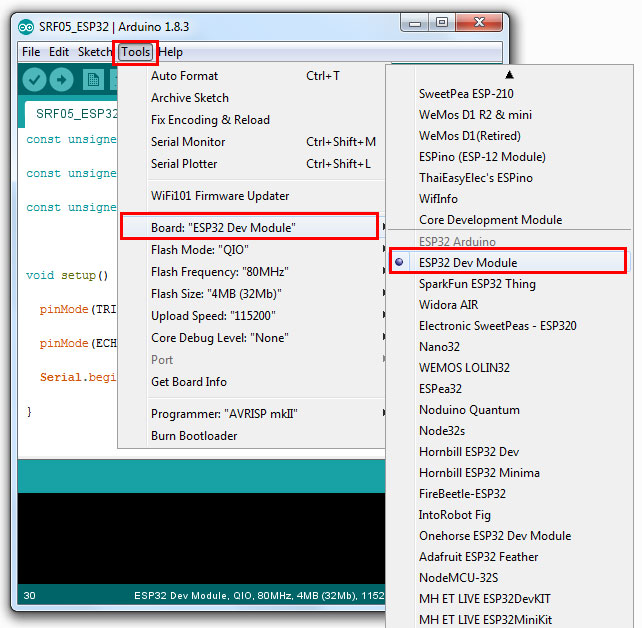Click Get Board Info
The width and height of the screenshot is (642, 628).
click(251, 382)
